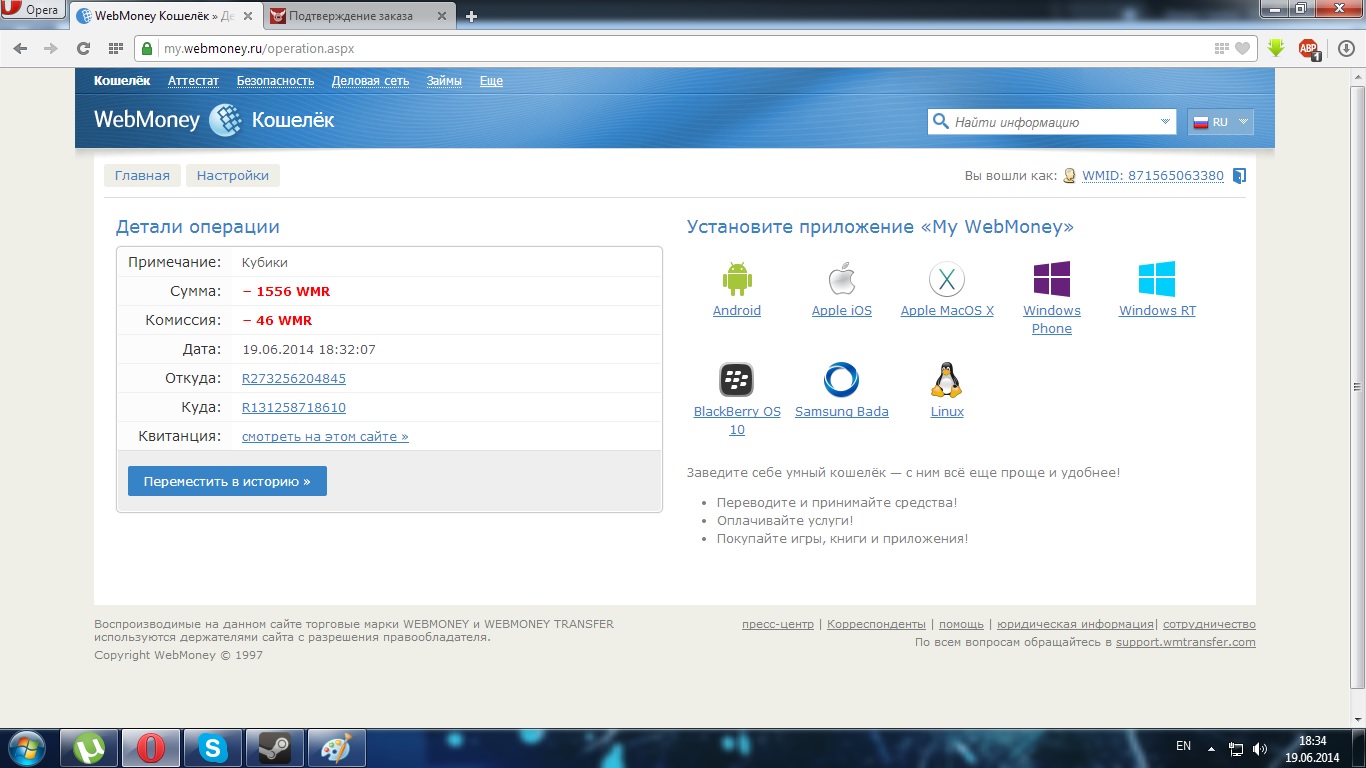Open the Windows Start menu
Screen dimensions: 1366x768
(x=27, y=748)
